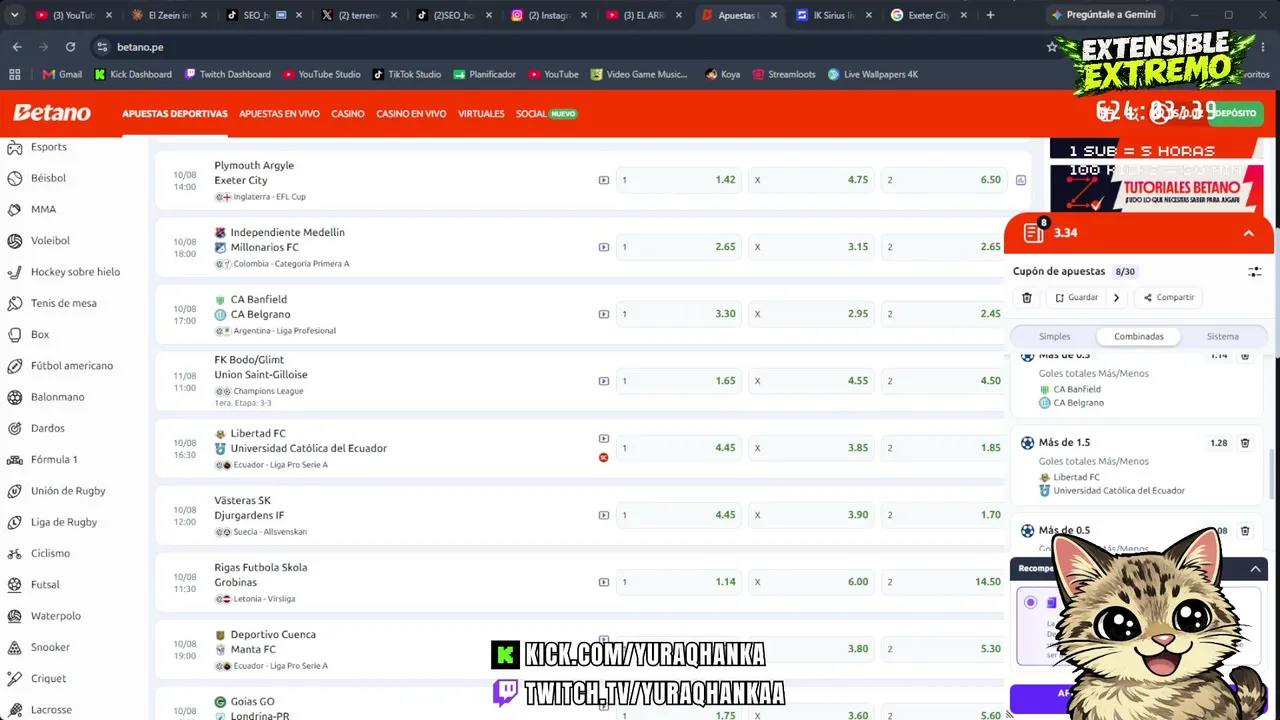Click the Guardar bet slip button
Viewport: 1280px width, 720px height.
point(1076,297)
